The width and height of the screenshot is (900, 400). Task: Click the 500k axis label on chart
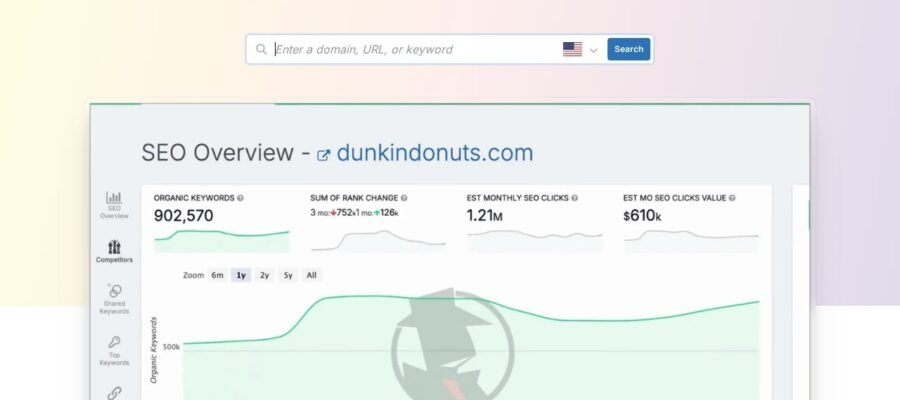click(x=171, y=347)
